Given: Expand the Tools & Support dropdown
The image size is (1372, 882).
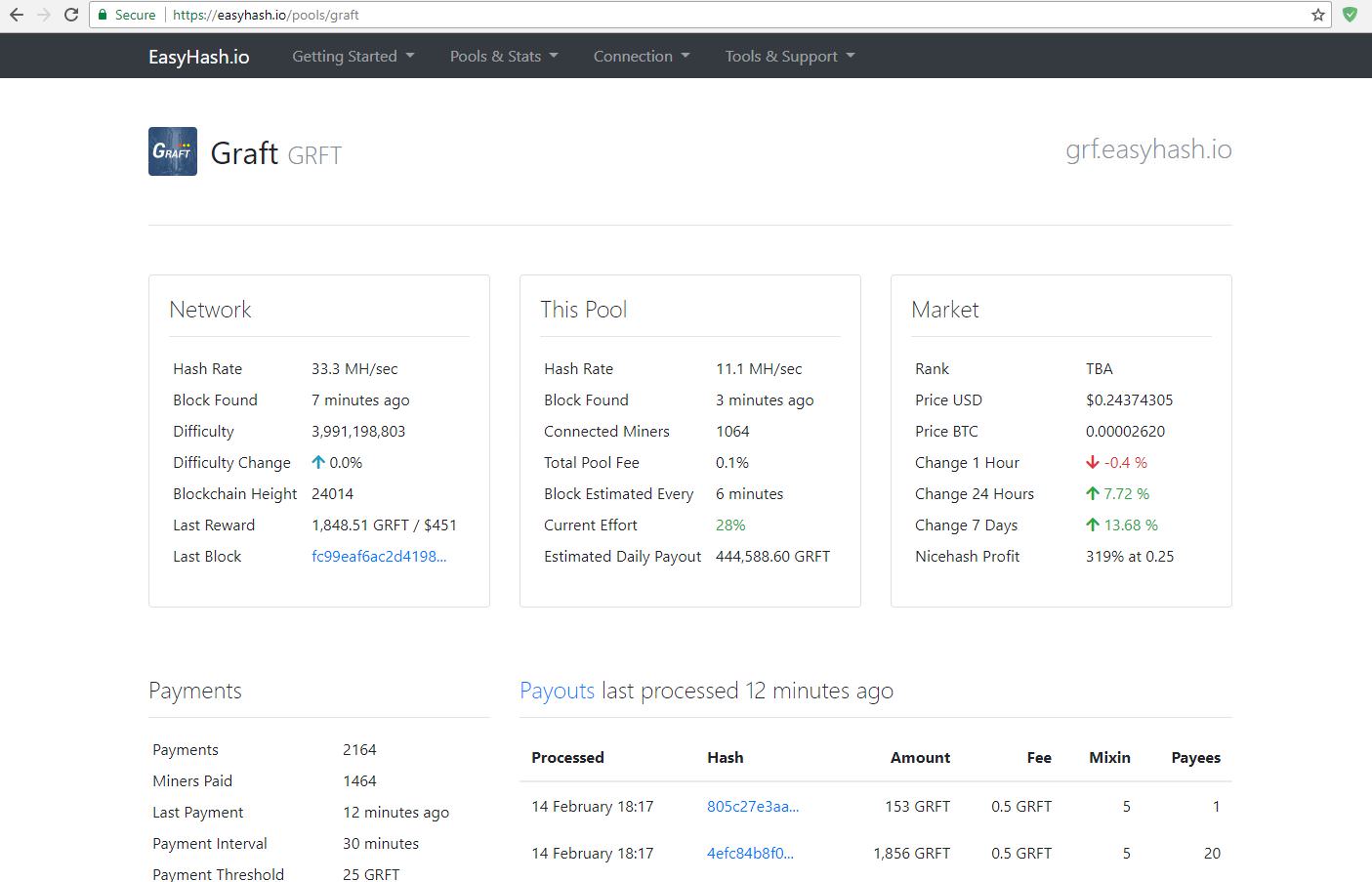Looking at the screenshot, I should click(790, 56).
